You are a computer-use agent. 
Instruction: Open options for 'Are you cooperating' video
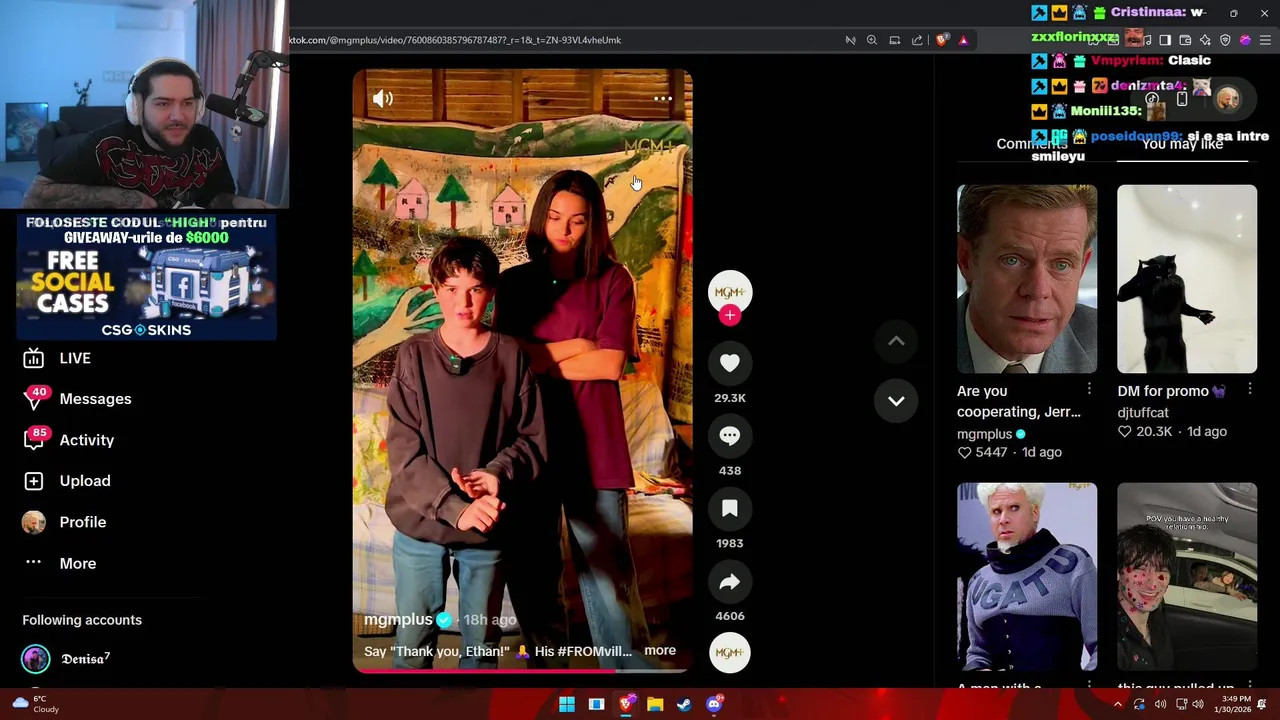[1089, 389]
